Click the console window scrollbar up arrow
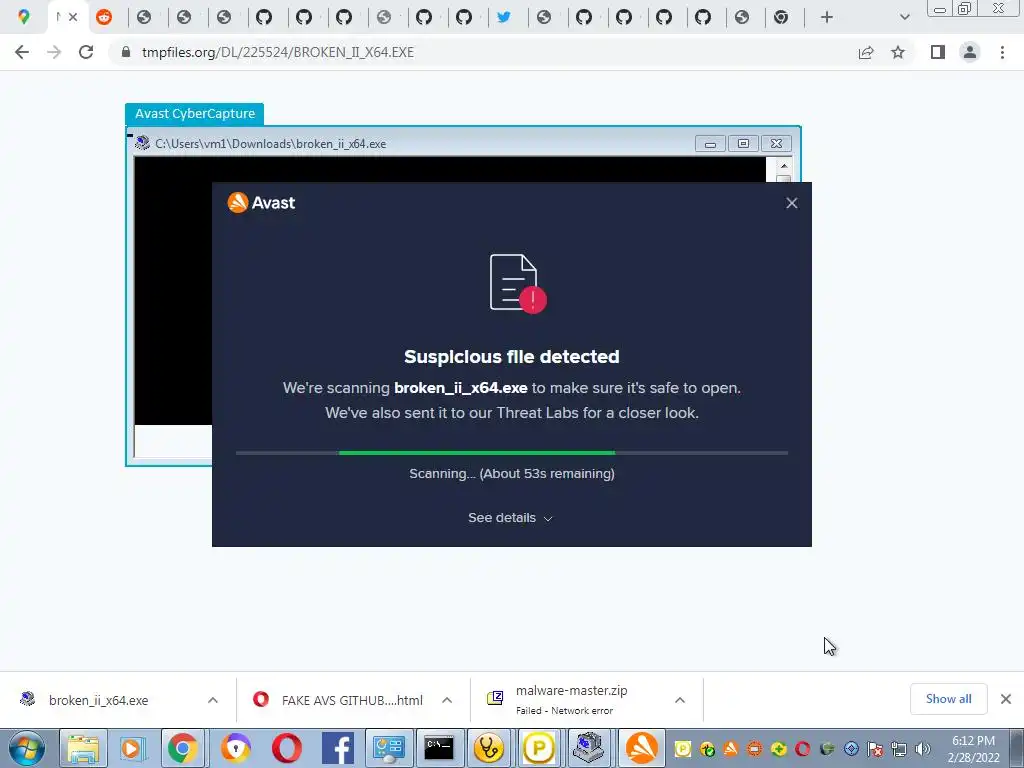 tap(784, 166)
